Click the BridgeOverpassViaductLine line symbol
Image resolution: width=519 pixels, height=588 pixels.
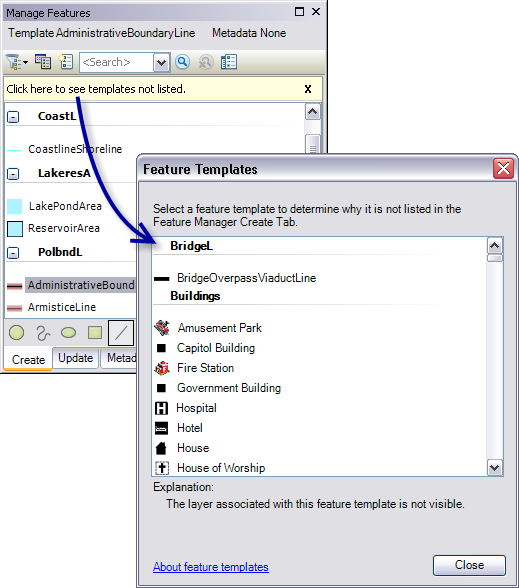click(x=162, y=278)
